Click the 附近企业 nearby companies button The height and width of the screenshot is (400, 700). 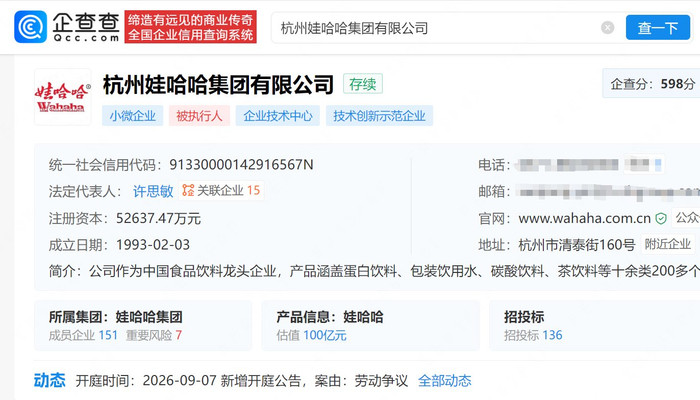coord(668,244)
